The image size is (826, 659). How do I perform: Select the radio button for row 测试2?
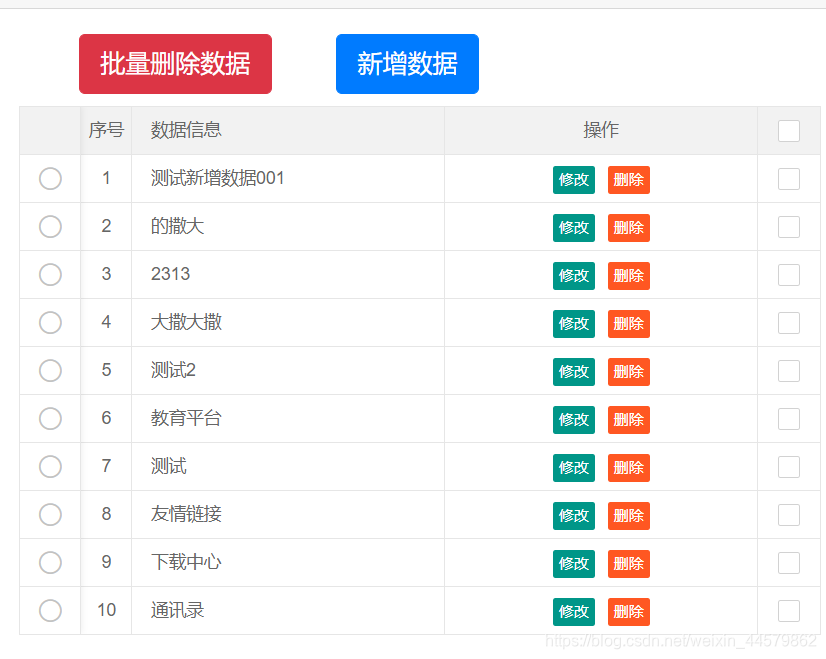pyautogui.click(x=50, y=370)
